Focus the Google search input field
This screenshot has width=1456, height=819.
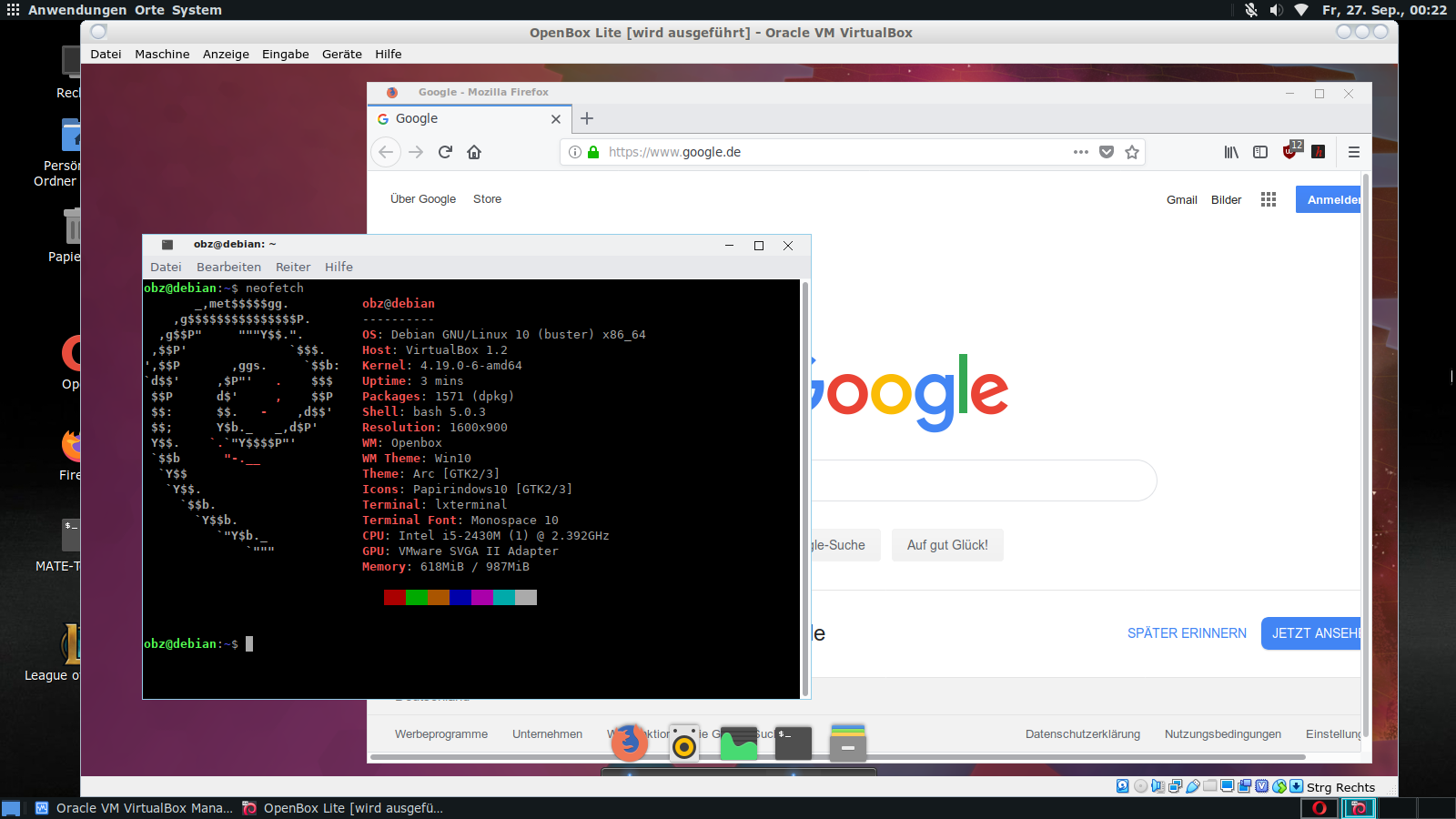point(983,480)
